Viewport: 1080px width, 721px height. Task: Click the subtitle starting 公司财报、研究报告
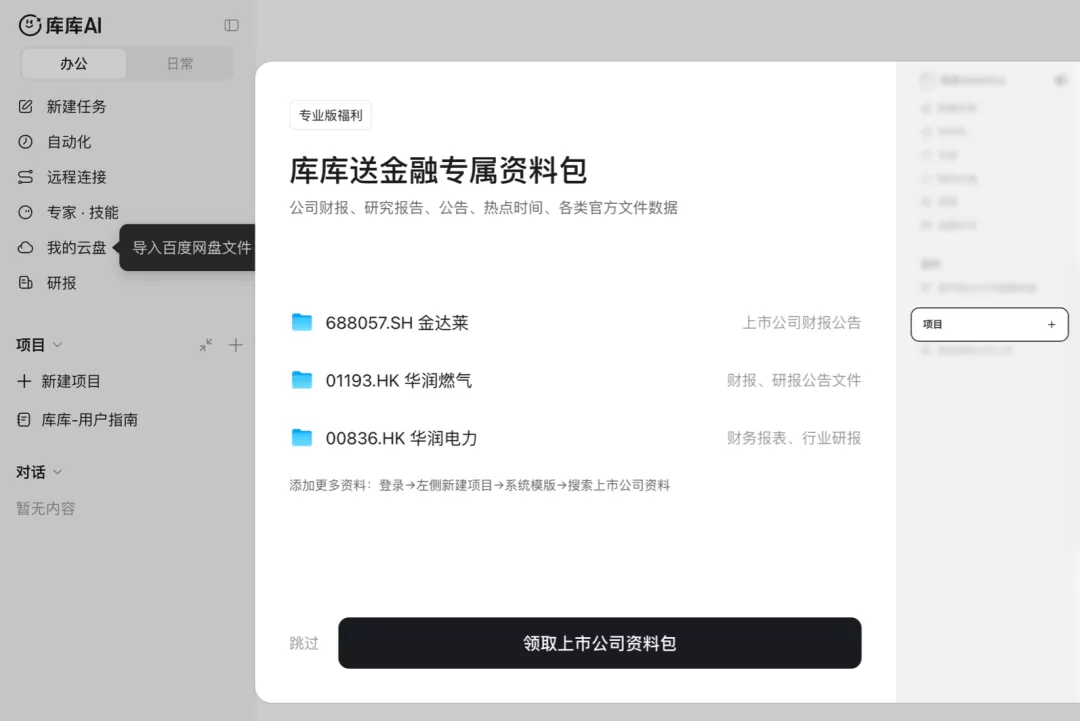[484, 208]
